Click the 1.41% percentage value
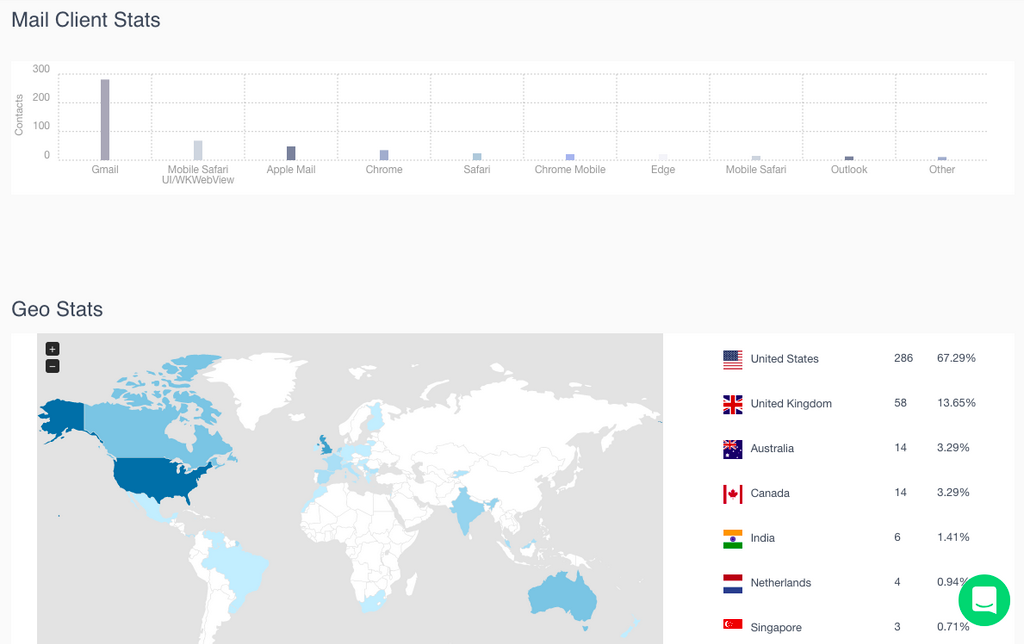Screen dimensions: 1024x644 pos(953,538)
